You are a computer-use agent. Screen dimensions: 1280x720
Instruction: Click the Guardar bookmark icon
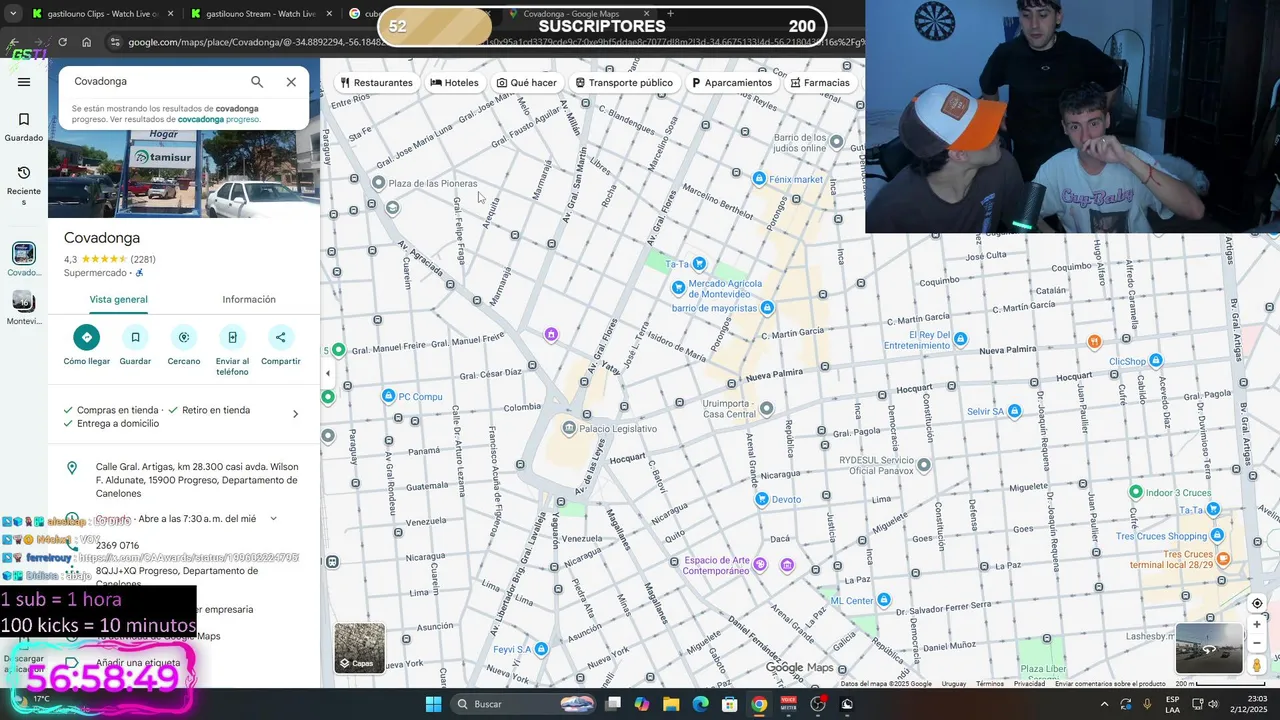pyautogui.click(x=135, y=337)
